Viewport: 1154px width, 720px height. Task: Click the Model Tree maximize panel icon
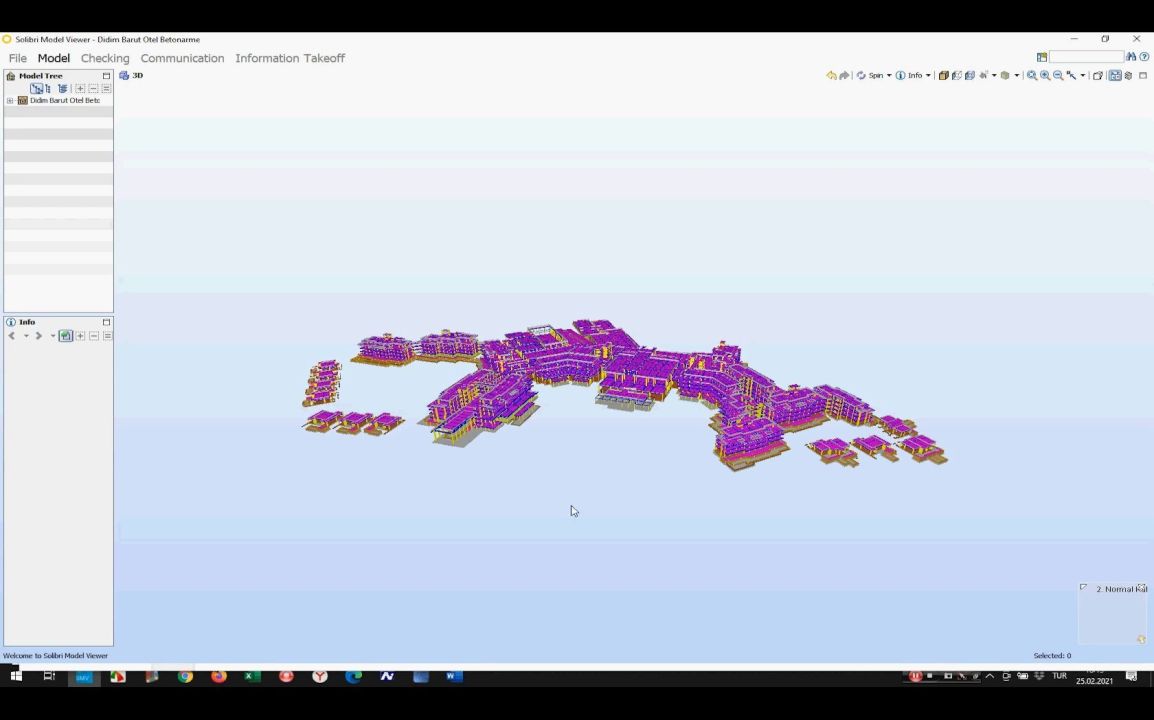106,76
